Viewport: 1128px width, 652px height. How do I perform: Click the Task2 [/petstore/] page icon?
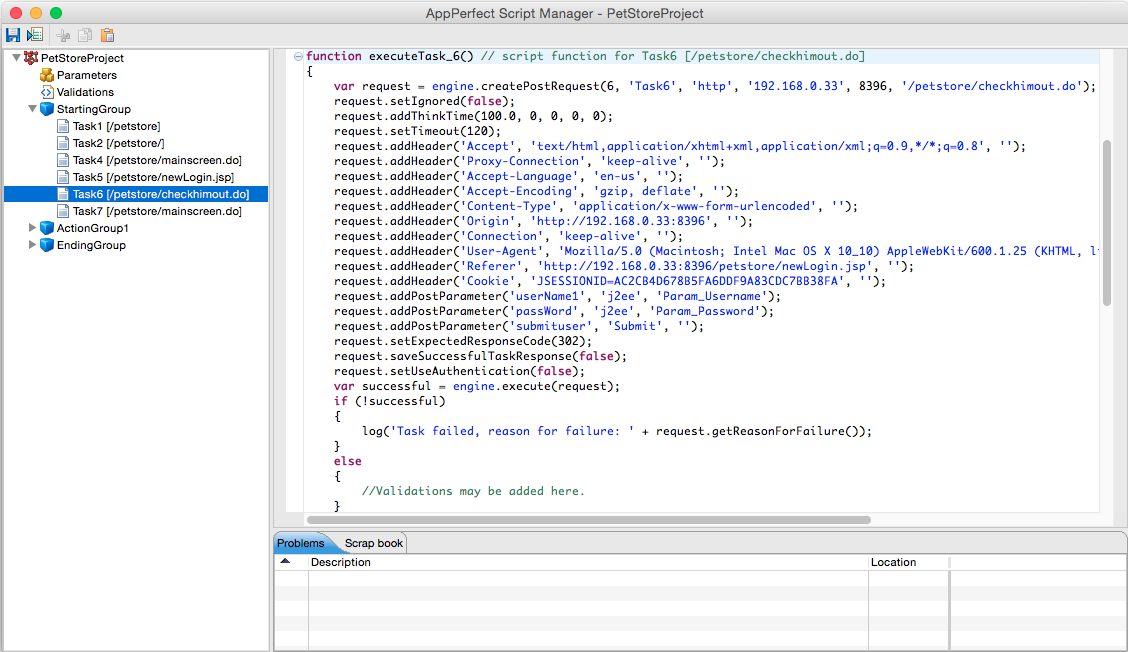63,142
